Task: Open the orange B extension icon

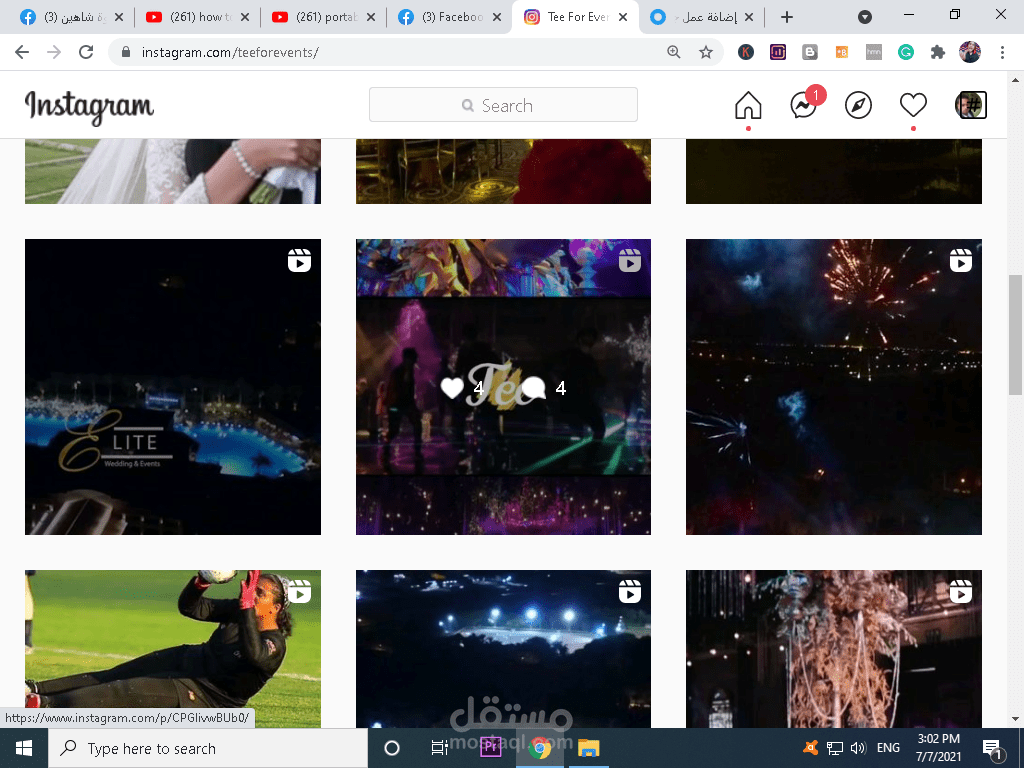Action: [x=842, y=52]
